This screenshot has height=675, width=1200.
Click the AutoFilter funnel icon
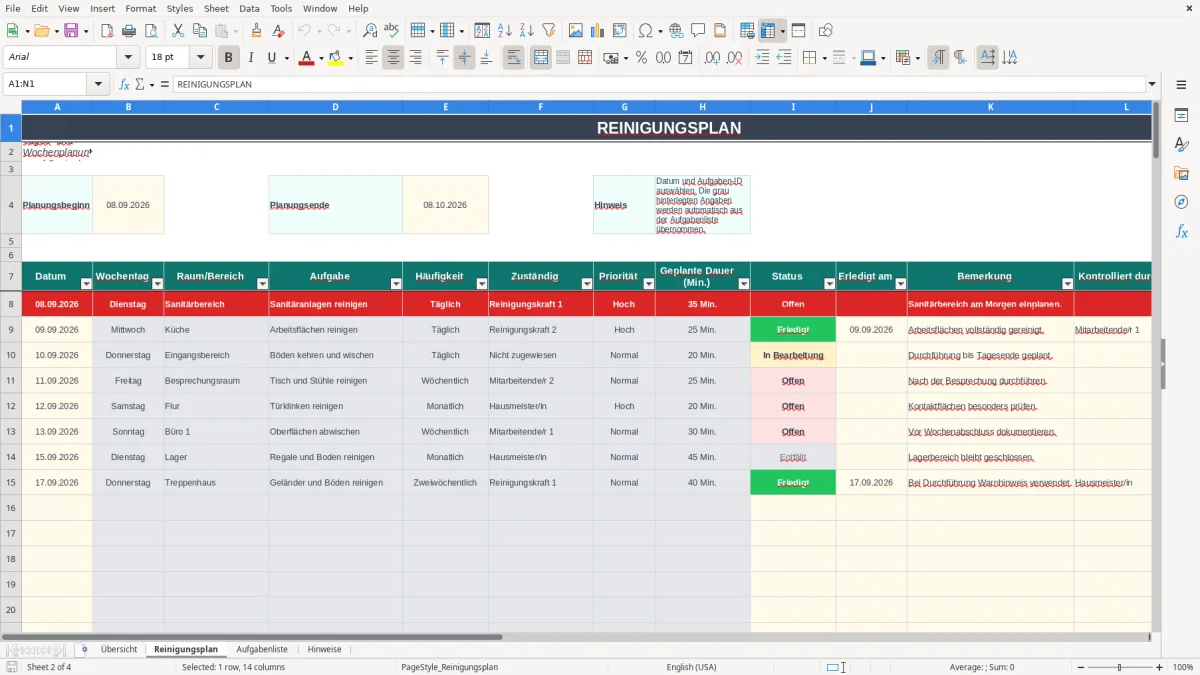548,31
